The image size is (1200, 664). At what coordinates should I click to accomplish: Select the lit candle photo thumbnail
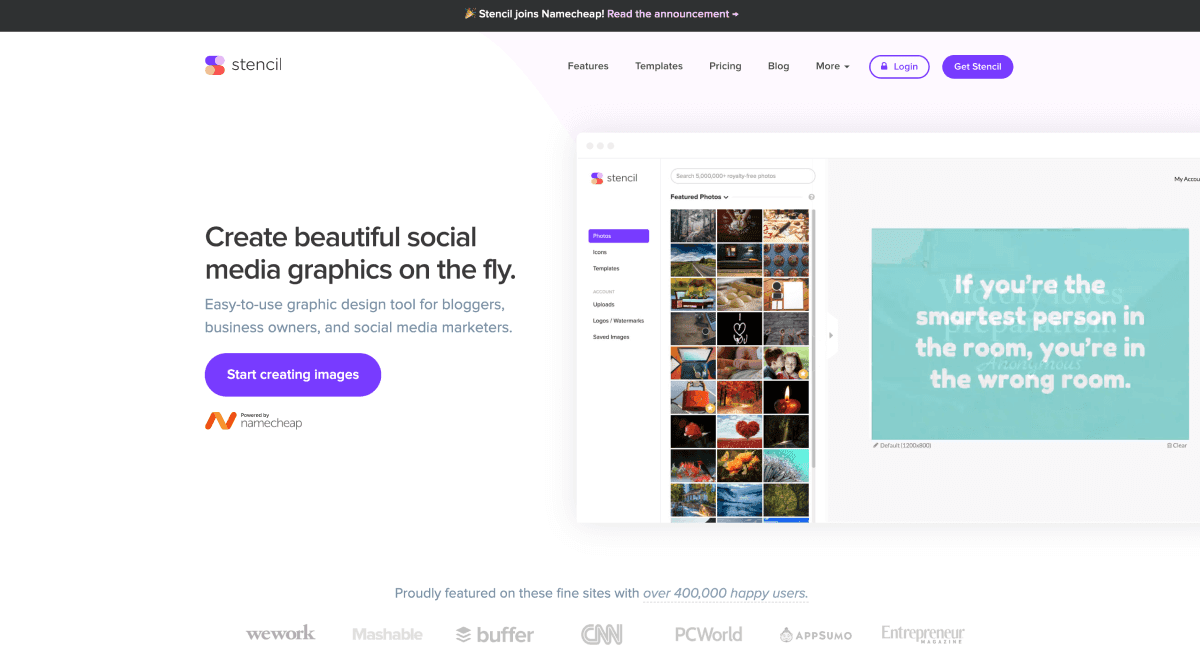(x=786, y=397)
